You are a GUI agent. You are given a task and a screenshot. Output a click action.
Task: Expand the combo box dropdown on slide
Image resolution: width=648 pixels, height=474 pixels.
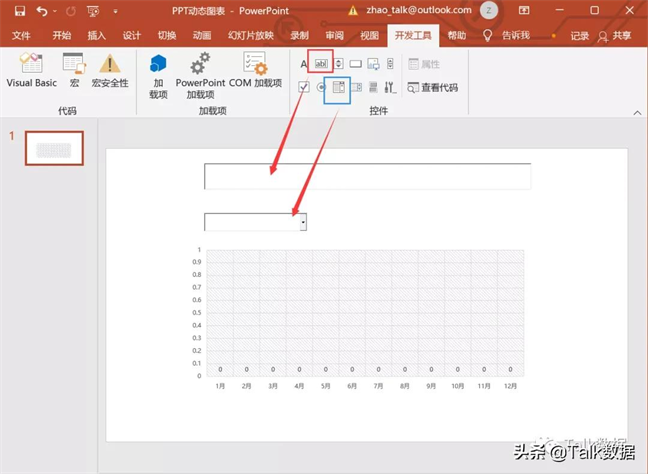[x=303, y=222]
